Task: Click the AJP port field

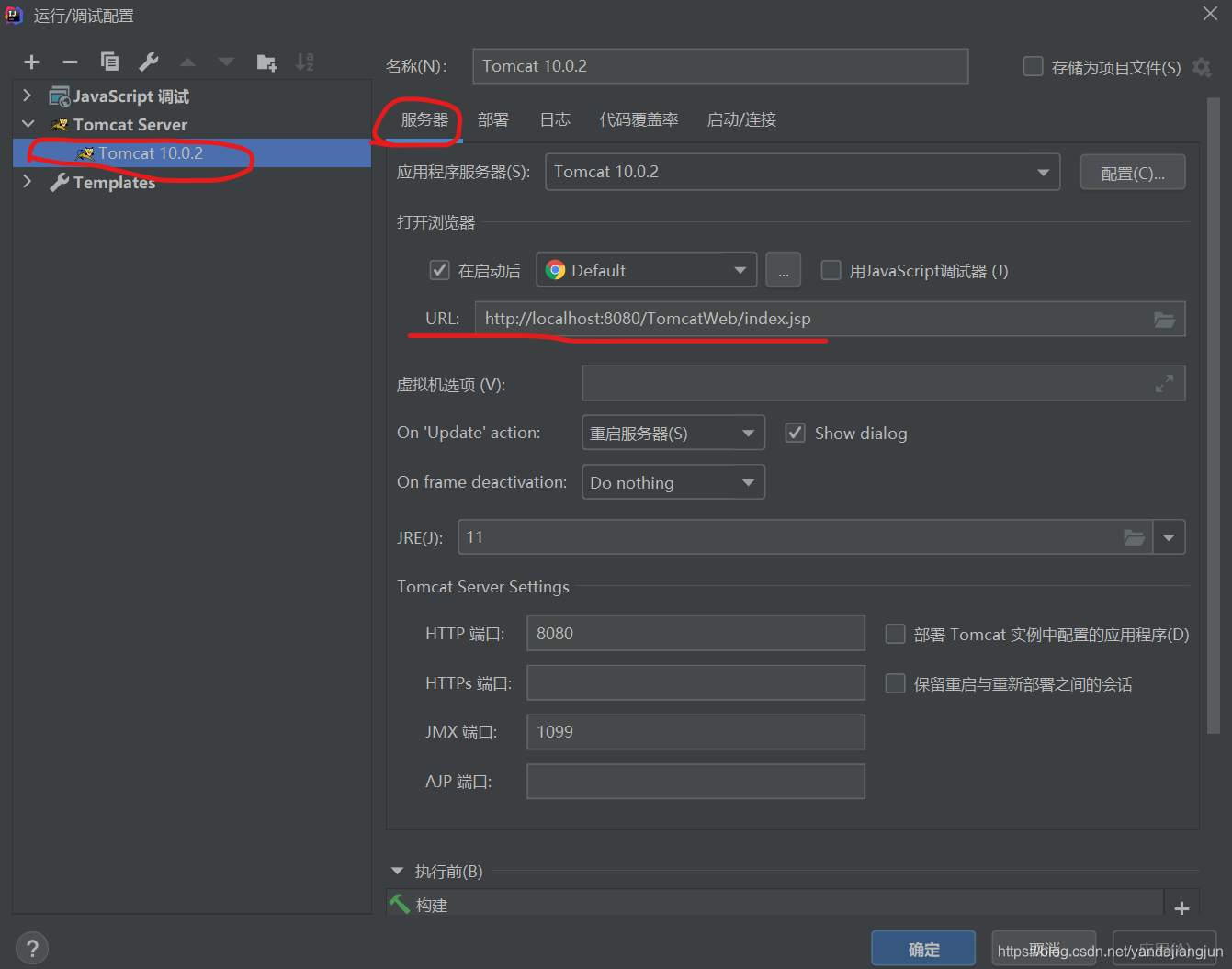Action: click(x=695, y=782)
